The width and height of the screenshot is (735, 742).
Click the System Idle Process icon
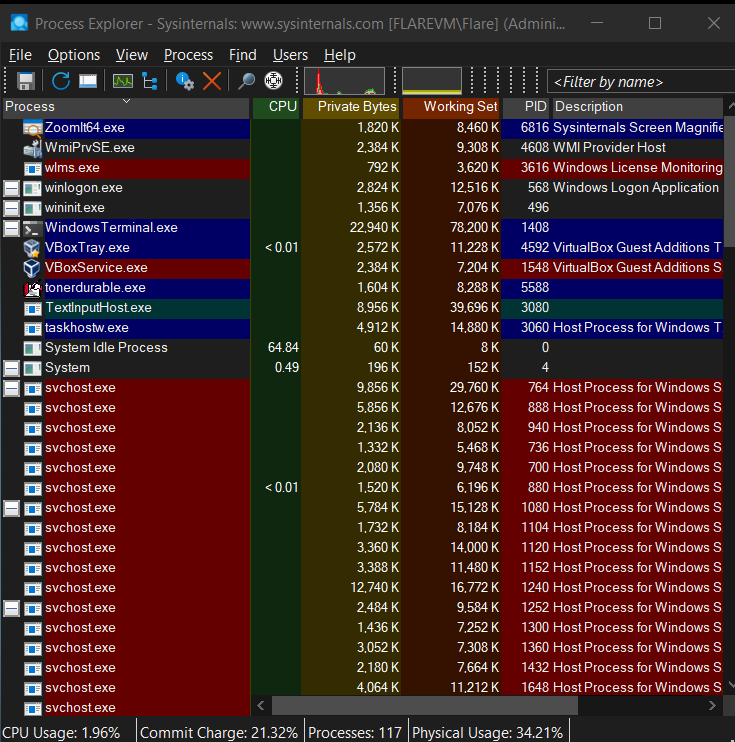pos(33,348)
